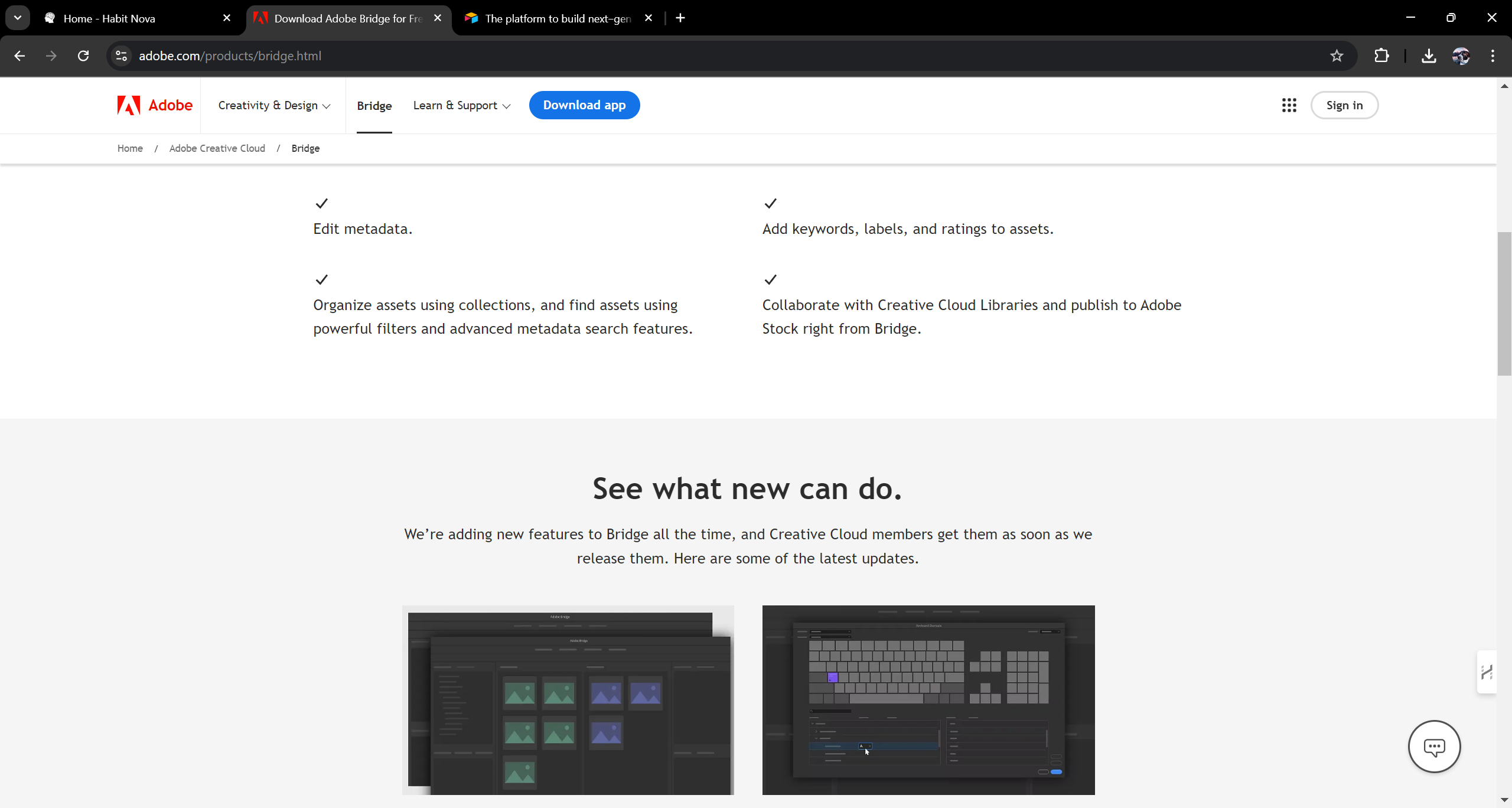This screenshot has width=1512, height=808.
Task: Expand the Creativity & Design menu
Action: click(274, 105)
